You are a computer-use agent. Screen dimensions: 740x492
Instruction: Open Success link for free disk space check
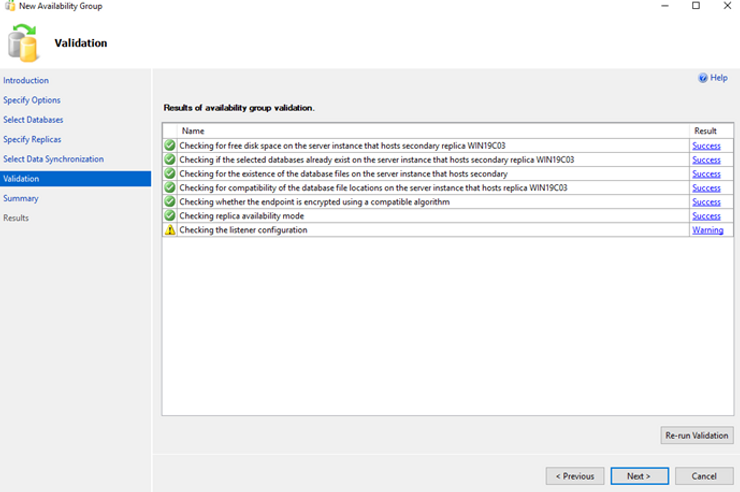pyautogui.click(x=706, y=146)
